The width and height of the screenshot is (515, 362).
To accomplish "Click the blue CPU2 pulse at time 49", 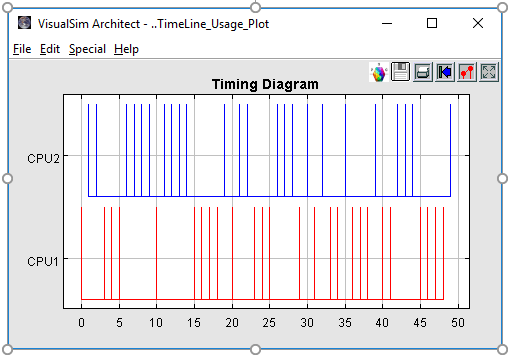I will pos(450,150).
